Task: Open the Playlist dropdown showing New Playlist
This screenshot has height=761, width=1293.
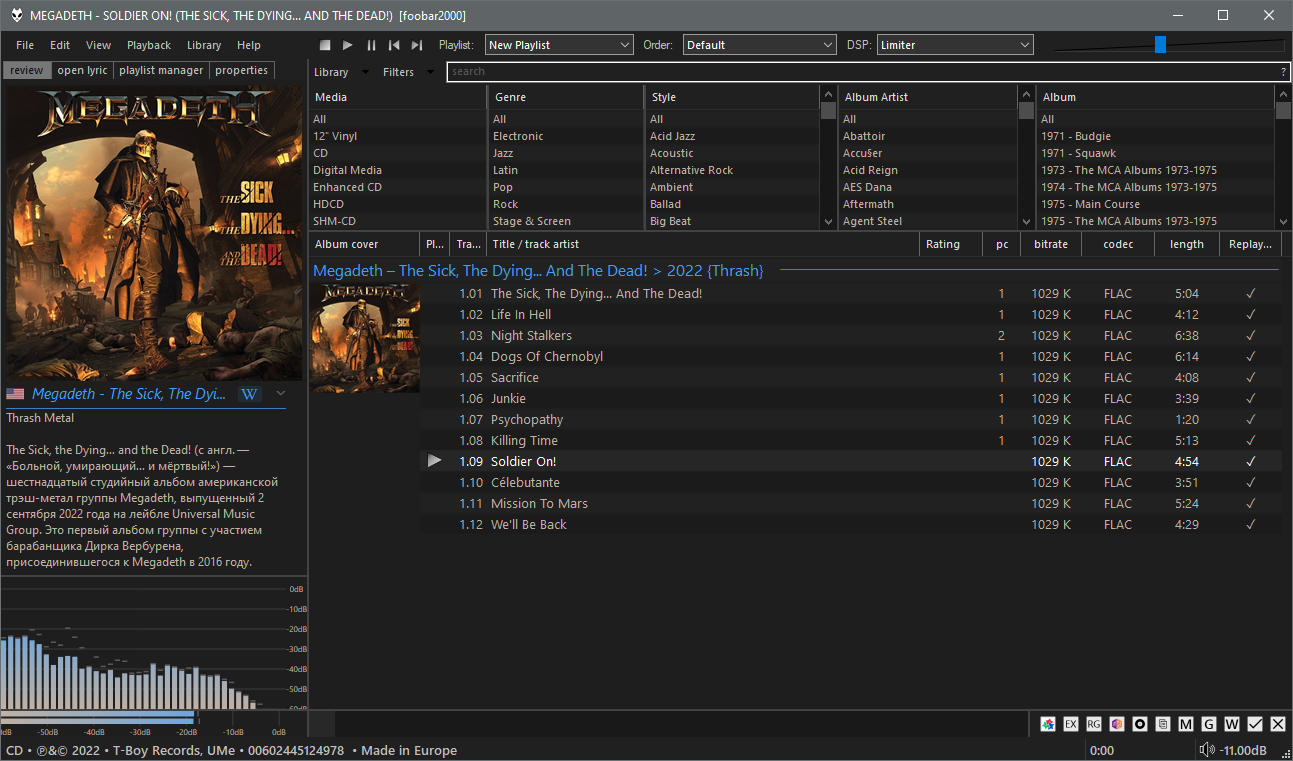Action: coord(559,45)
